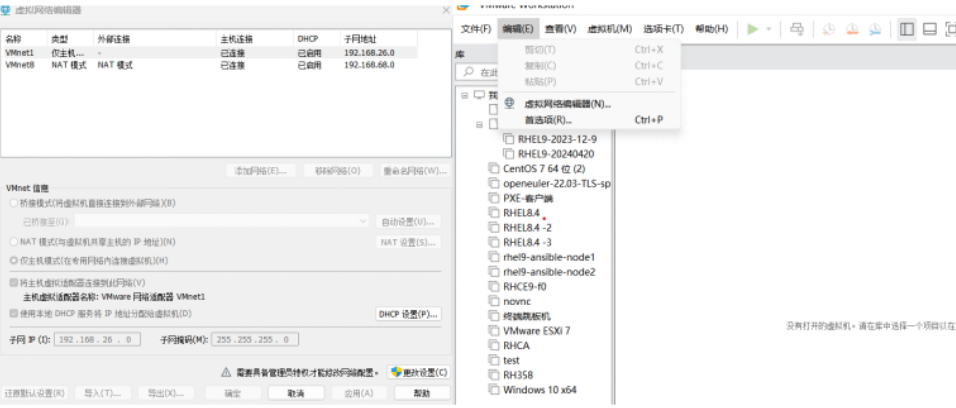Viewport: 956px width, 408px height.
Task: Collapse the nested folder node in library tree
Action: [x=480, y=124]
